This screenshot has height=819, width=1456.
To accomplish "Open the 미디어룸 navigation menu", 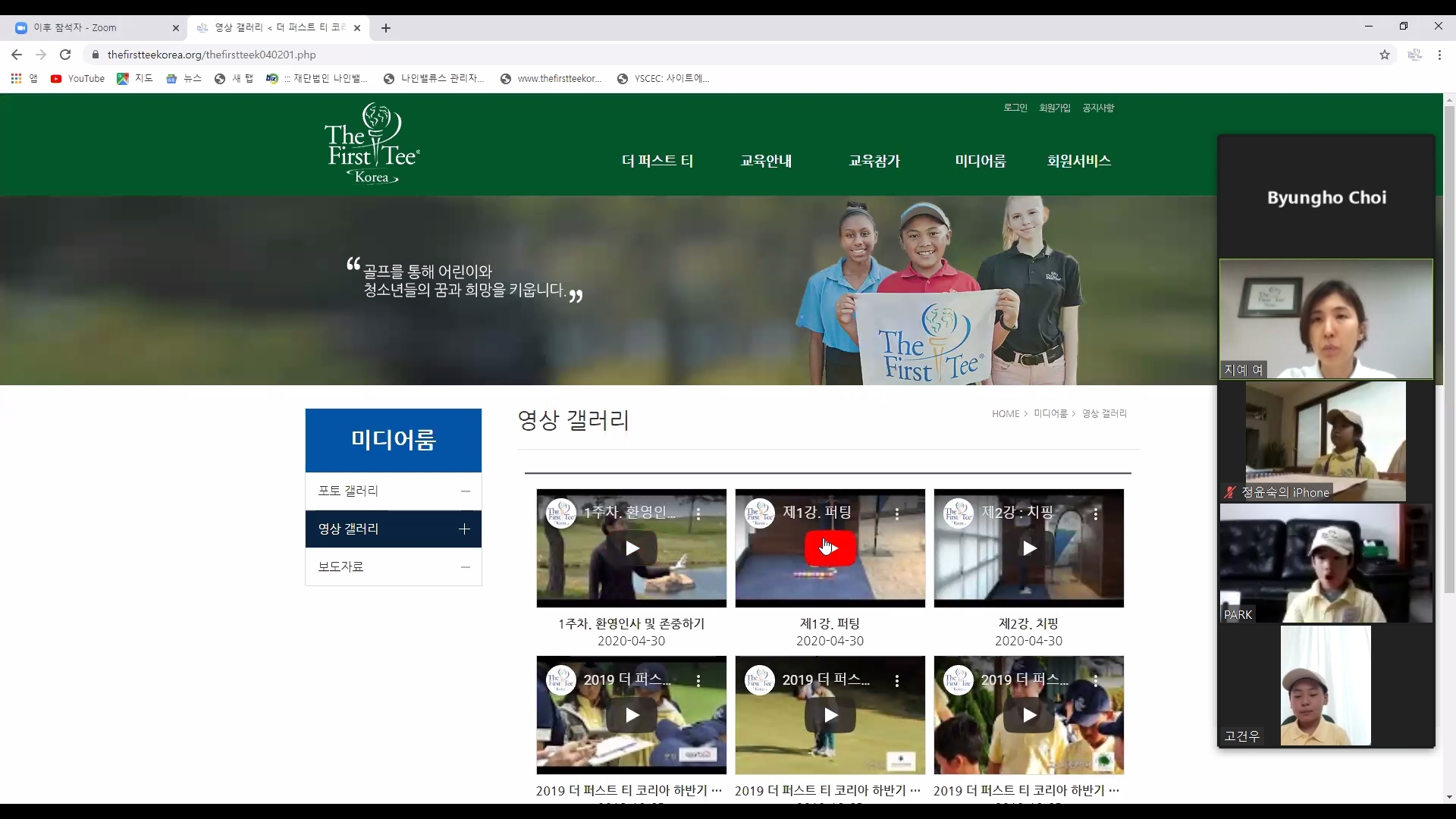I will 980,161.
